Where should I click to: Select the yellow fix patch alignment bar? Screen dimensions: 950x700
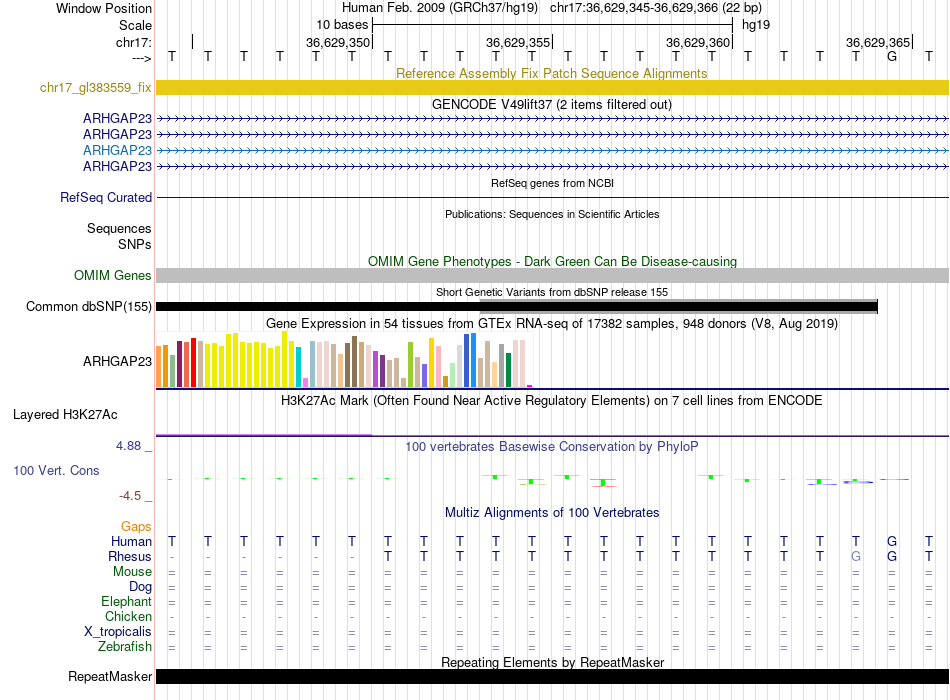coord(551,88)
